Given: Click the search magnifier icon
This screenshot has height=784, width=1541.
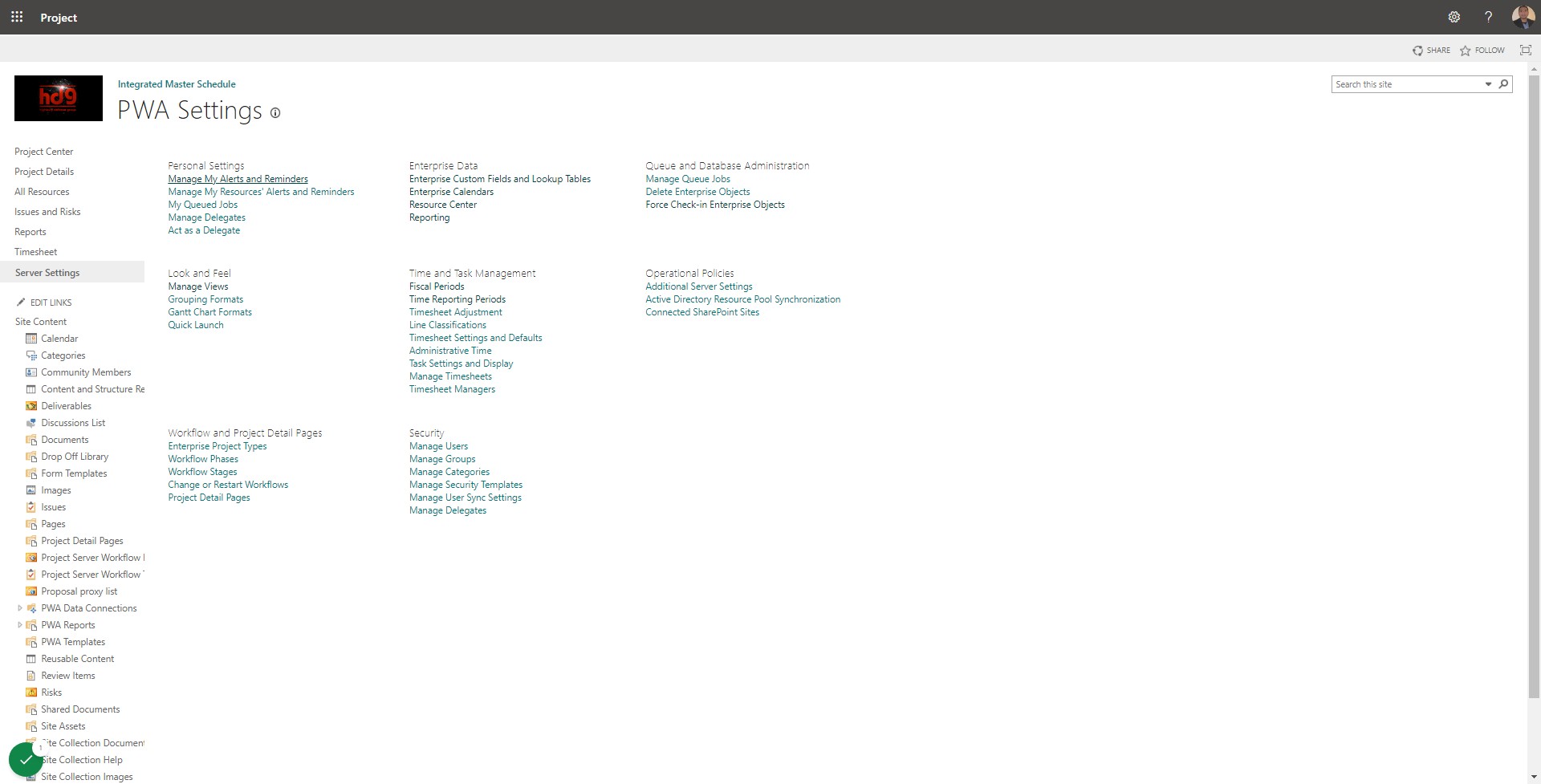Looking at the screenshot, I should pos(1503,84).
